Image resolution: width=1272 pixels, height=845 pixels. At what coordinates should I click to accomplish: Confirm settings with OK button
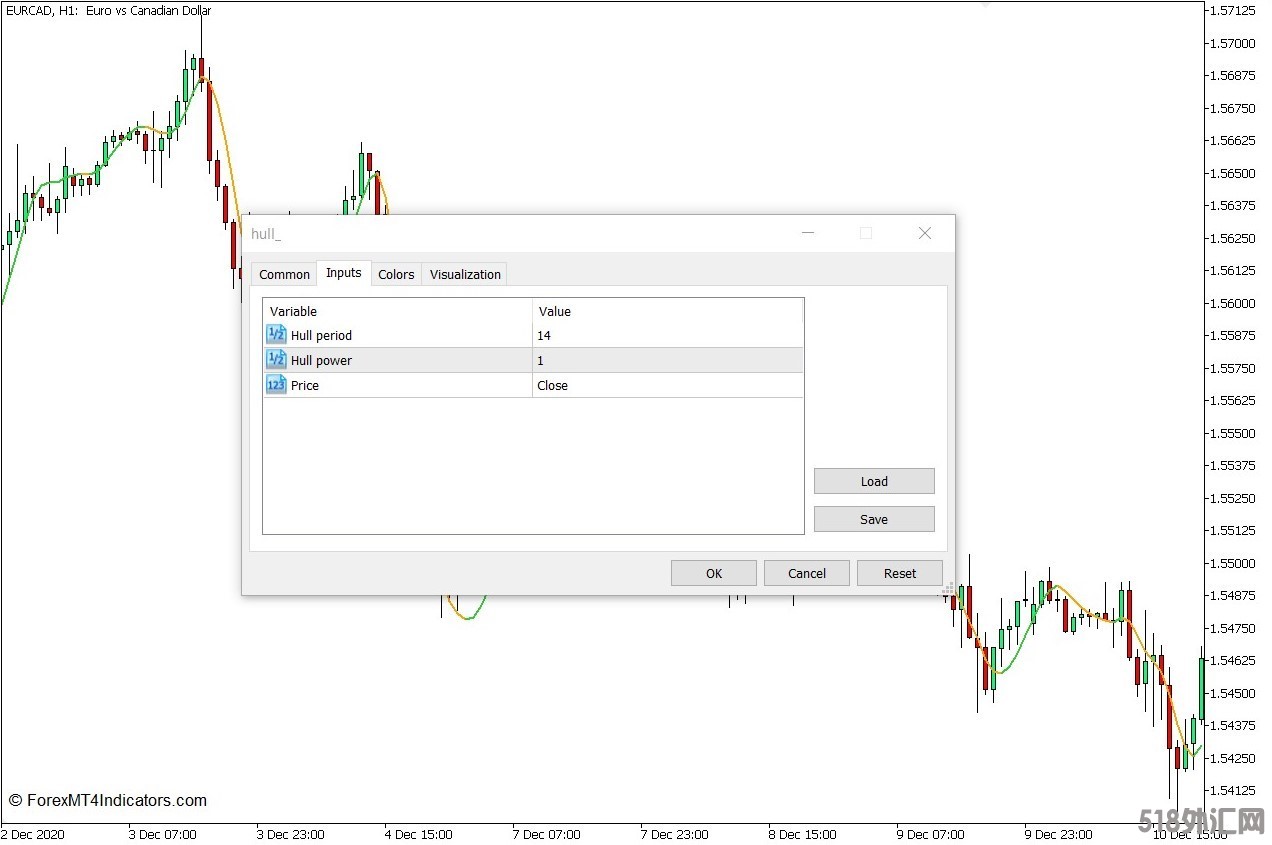point(714,573)
